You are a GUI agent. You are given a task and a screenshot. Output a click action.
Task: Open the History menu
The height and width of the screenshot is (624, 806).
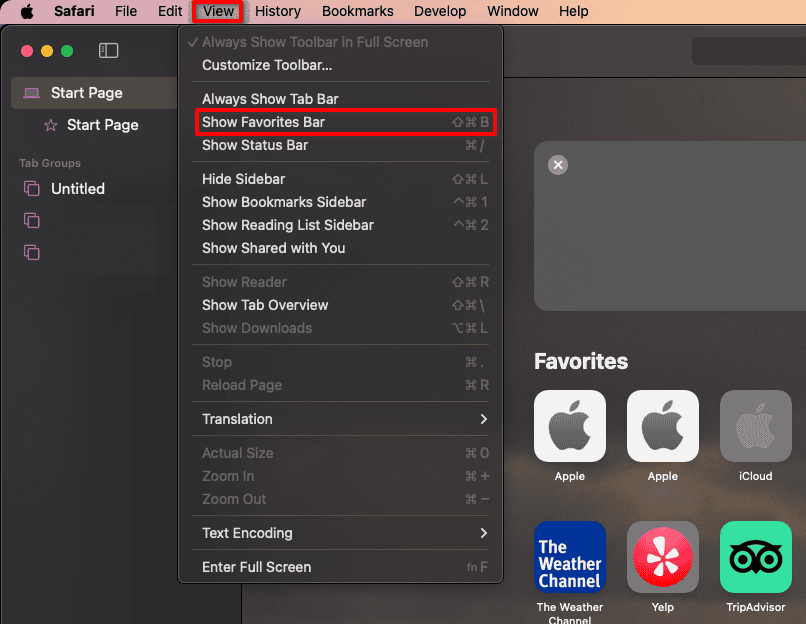coord(278,11)
